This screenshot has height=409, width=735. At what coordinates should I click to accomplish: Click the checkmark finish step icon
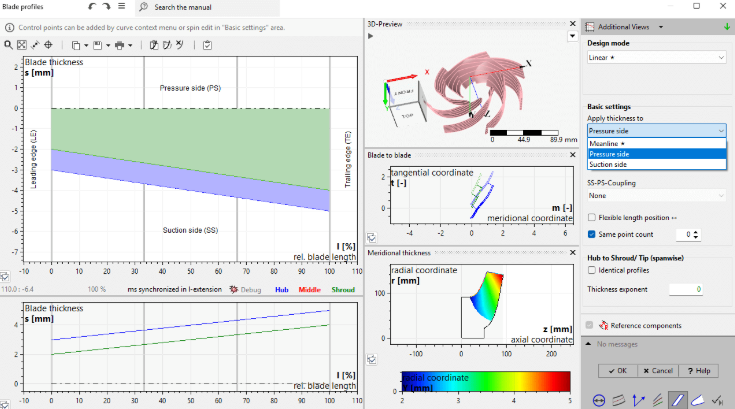(717, 400)
